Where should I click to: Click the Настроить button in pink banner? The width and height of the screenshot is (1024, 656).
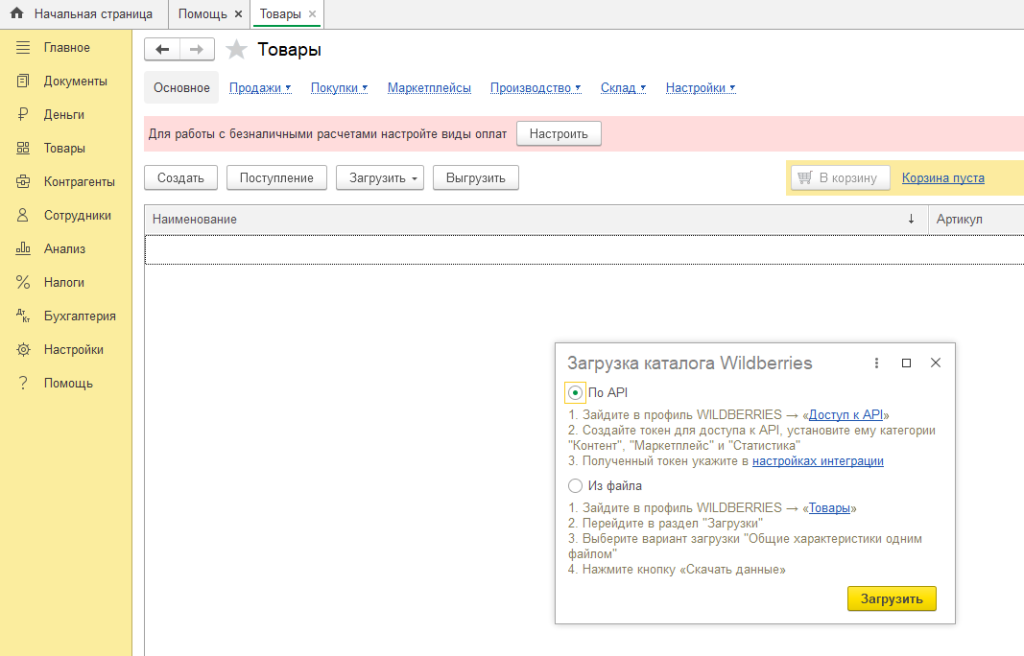558,134
